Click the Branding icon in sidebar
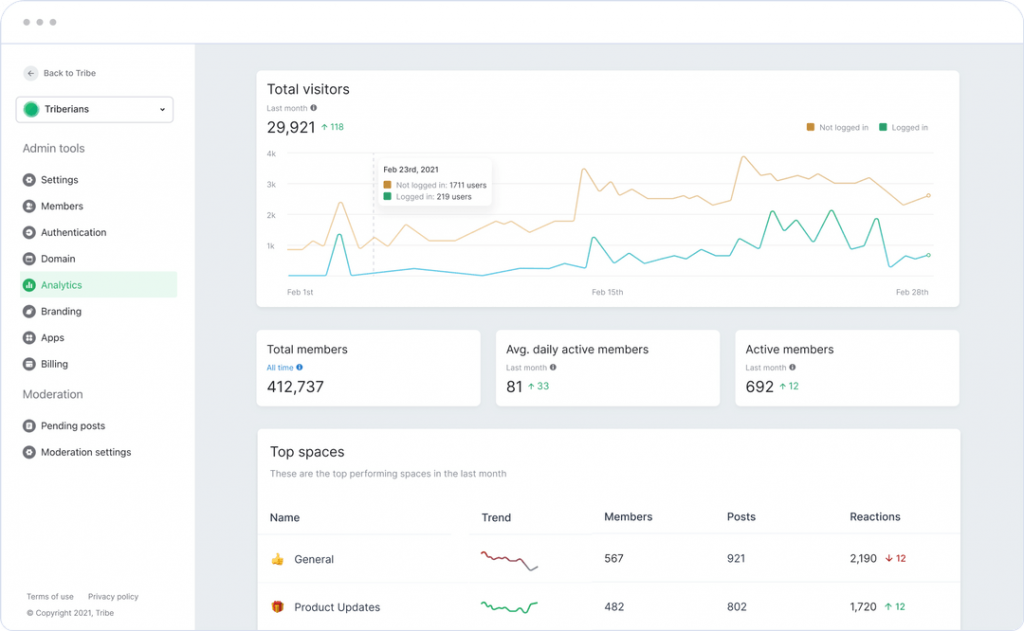 30,312
